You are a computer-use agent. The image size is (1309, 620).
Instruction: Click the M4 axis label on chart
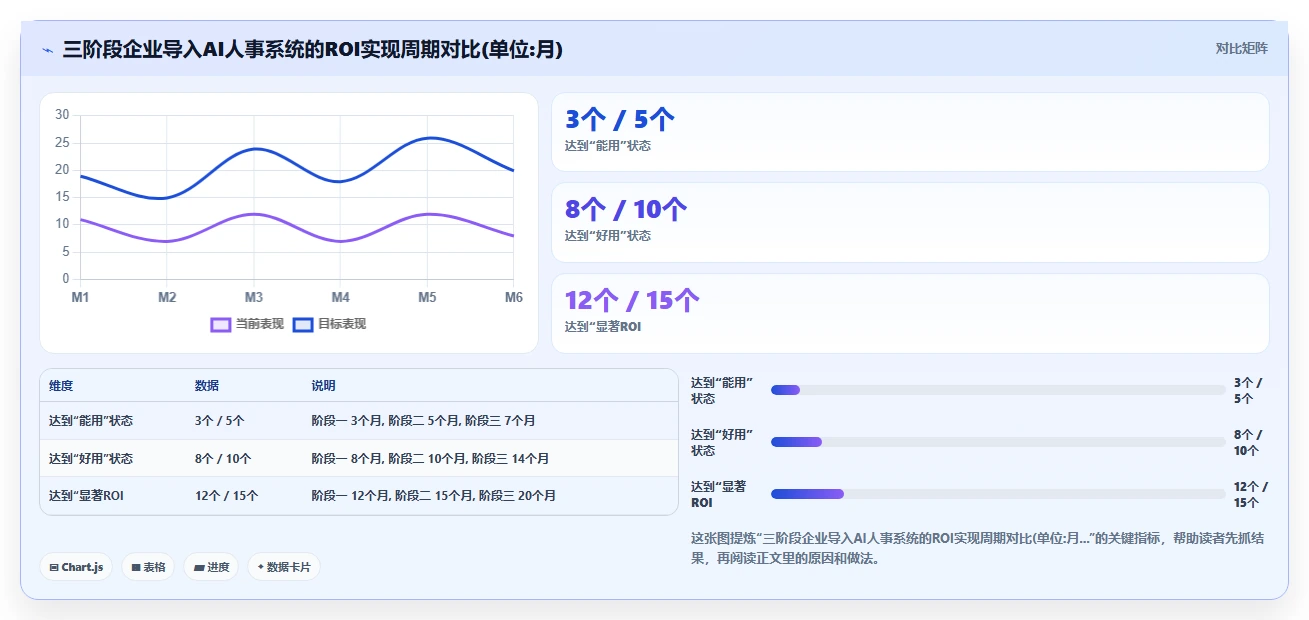click(340, 297)
